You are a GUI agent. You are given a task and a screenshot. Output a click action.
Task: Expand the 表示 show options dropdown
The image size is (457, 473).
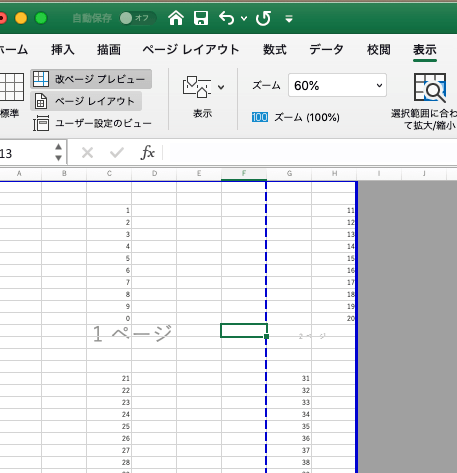[221, 87]
